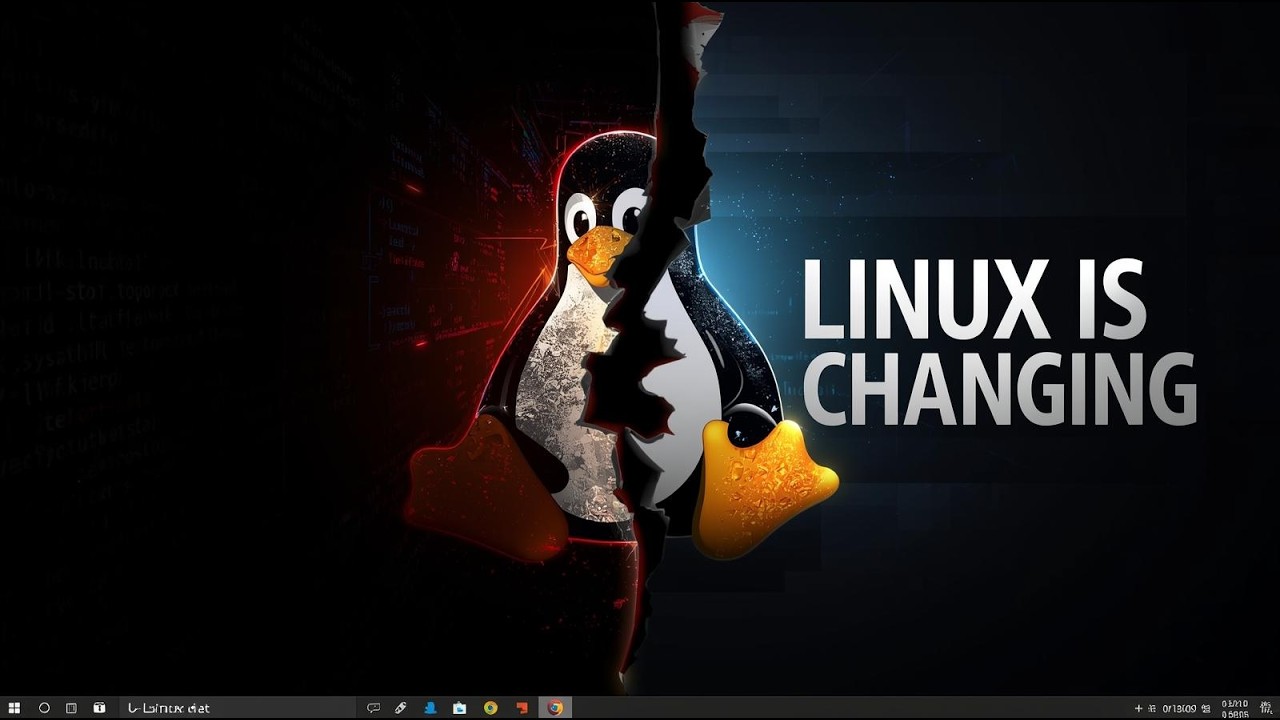Open the yellow-ring Chrome taskbar icon

490,708
